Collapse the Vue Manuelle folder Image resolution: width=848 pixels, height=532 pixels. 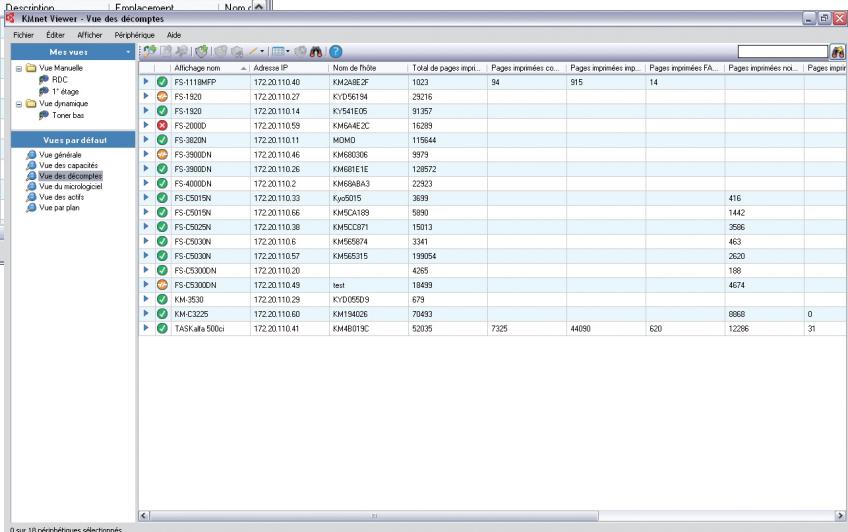19,69
